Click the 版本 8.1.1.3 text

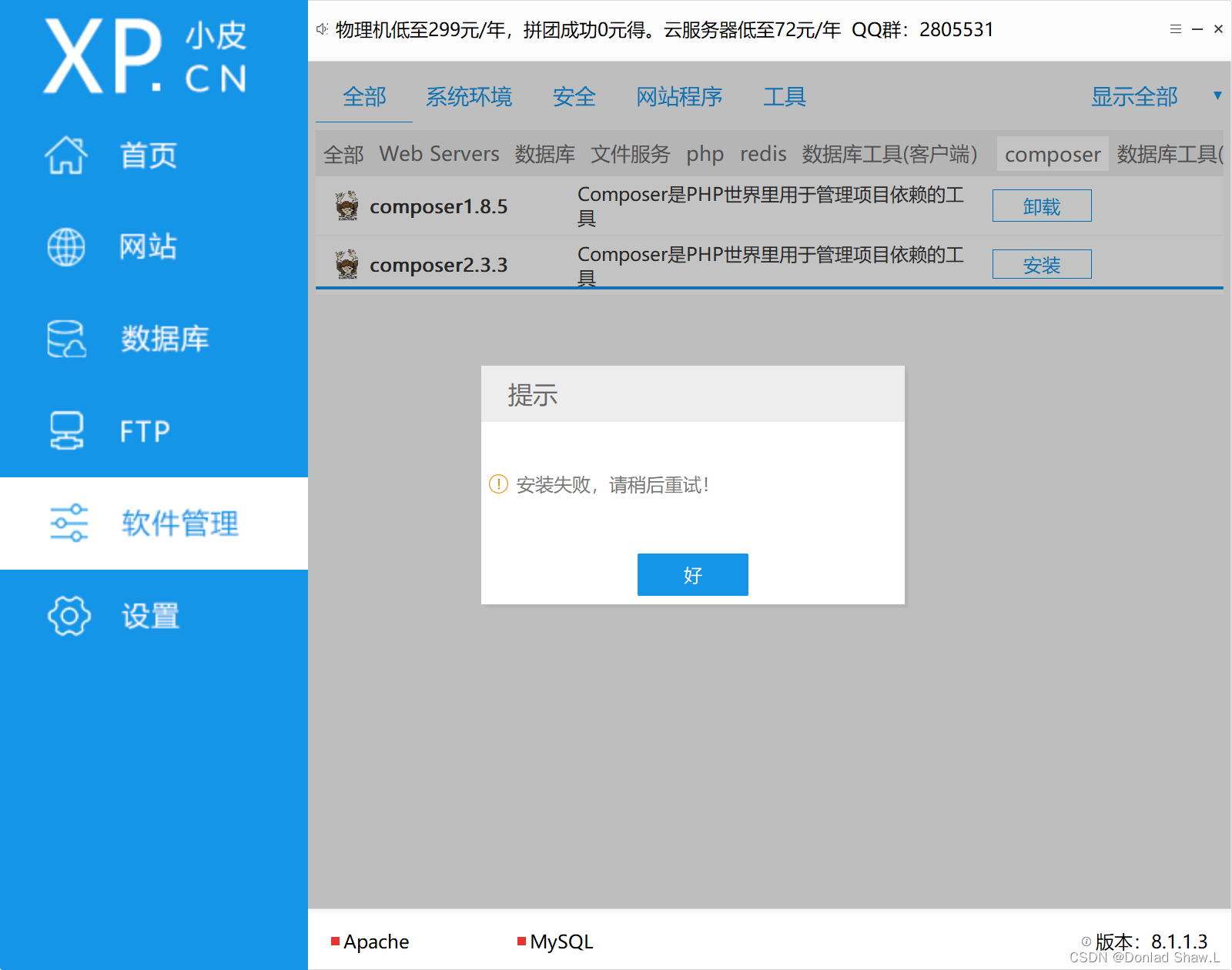(x=1151, y=942)
